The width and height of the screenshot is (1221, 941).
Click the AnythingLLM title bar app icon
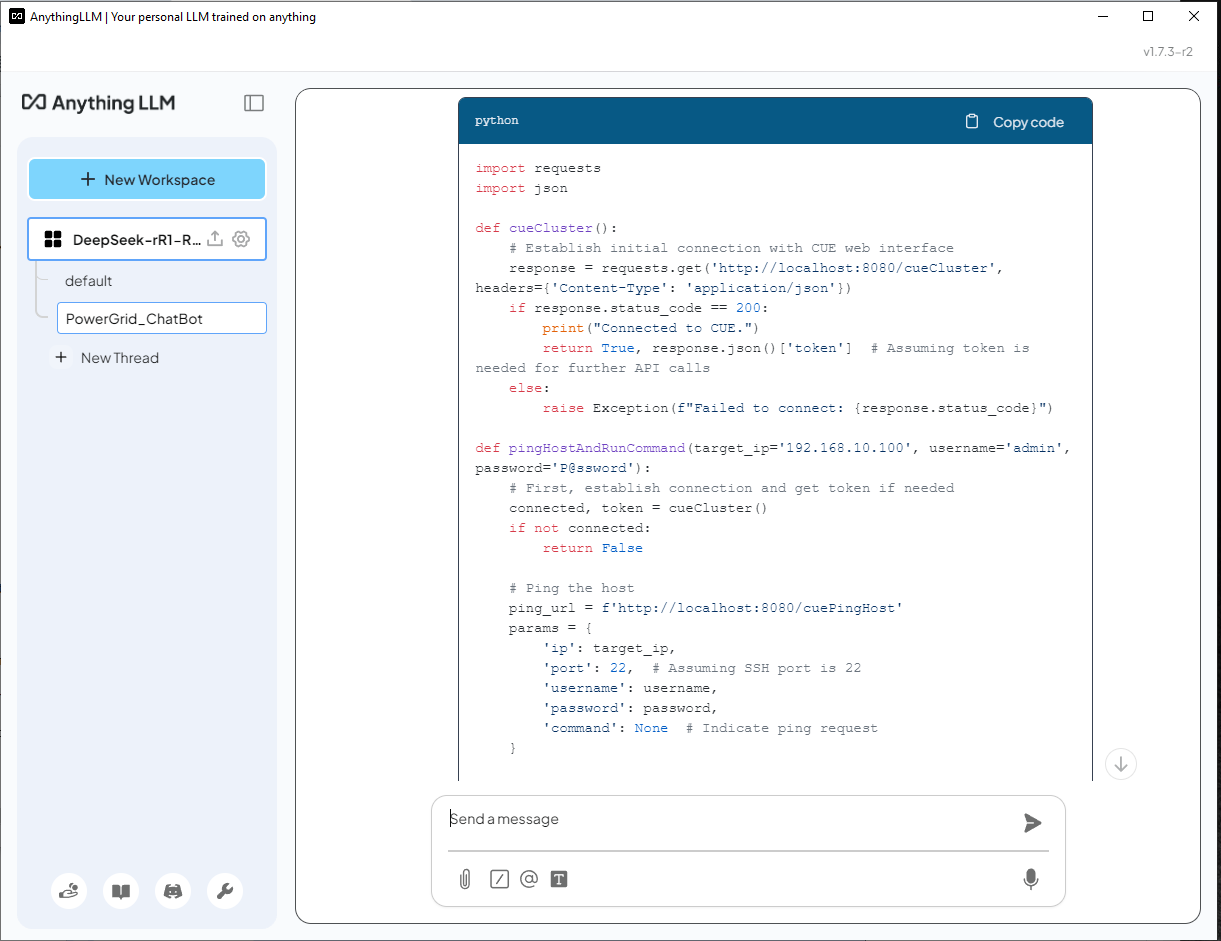click(17, 16)
